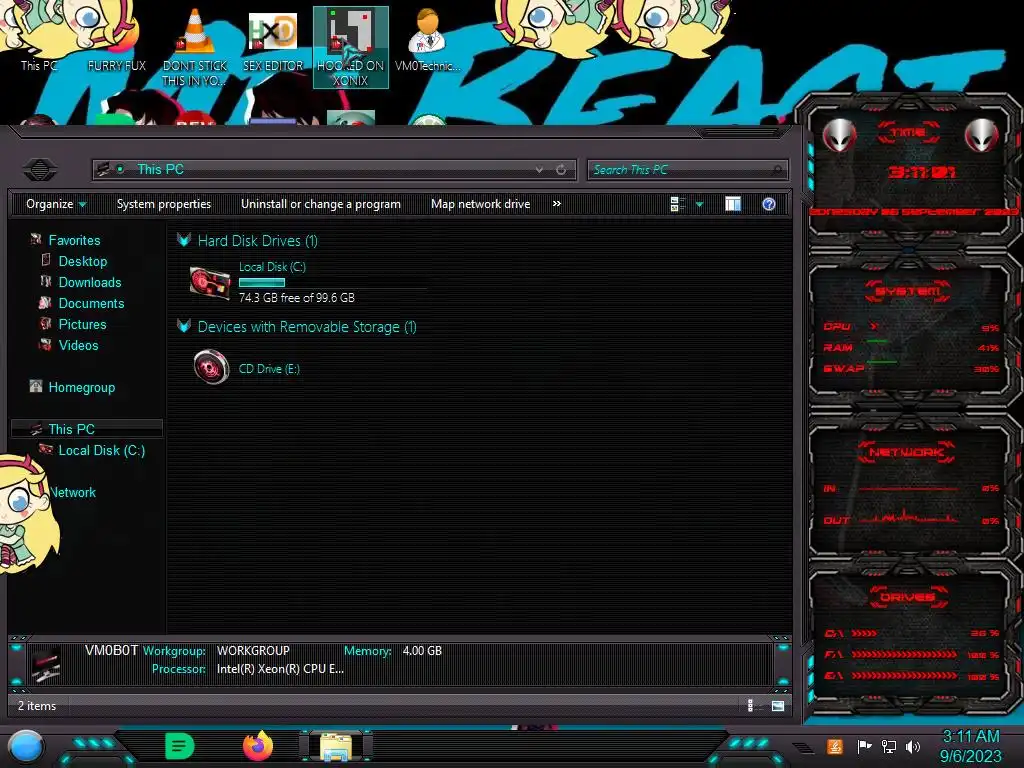The image size is (1024, 768).
Task: Launch the HxD SEX EDITOR shortcut
Action: click(x=272, y=41)
